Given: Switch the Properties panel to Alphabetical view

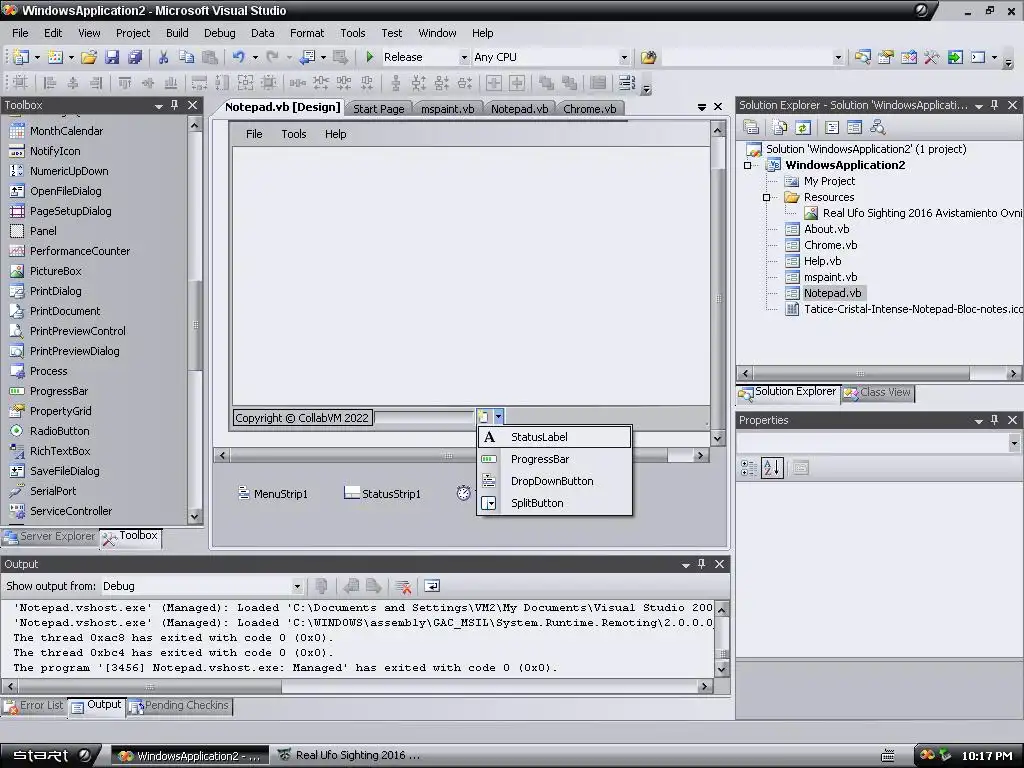Looking at the screenshot, I should [772, 468].
